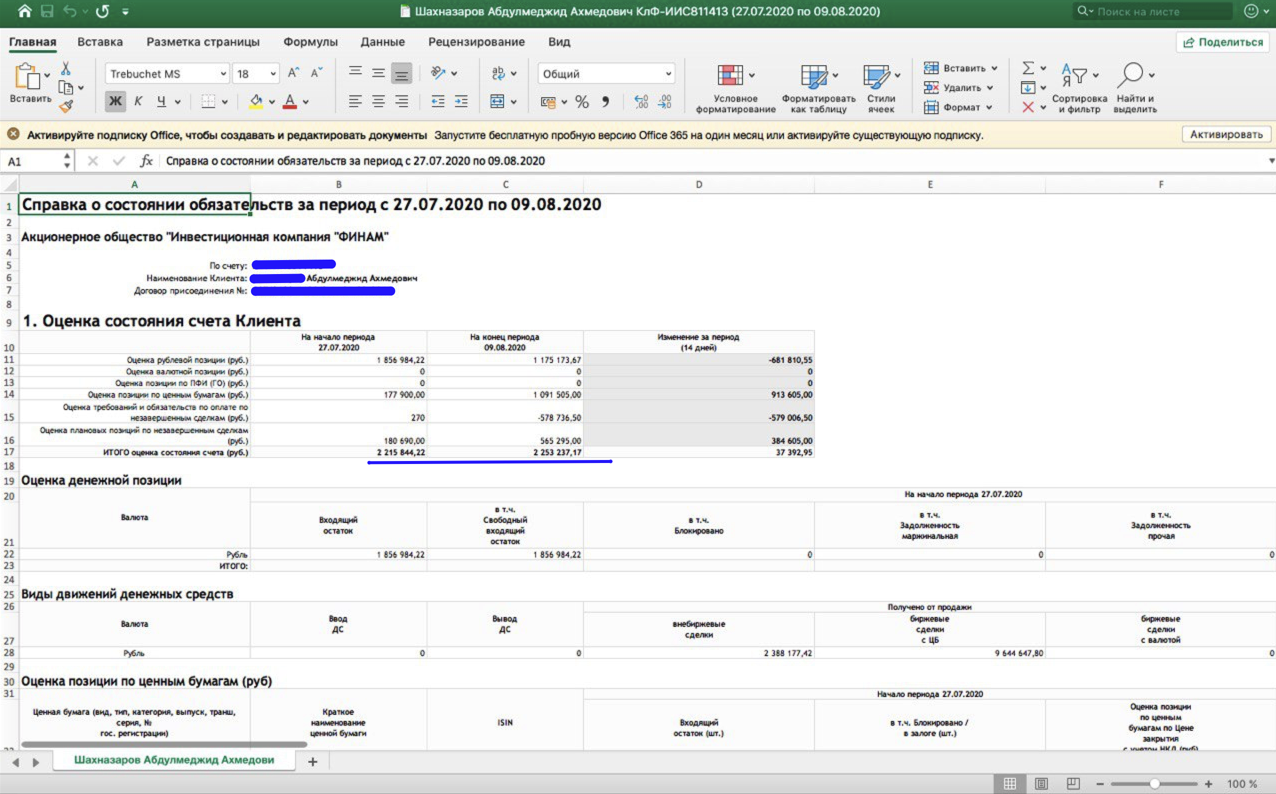Switch to Page Break Preview in status bar

click(x=1072, y=784)
